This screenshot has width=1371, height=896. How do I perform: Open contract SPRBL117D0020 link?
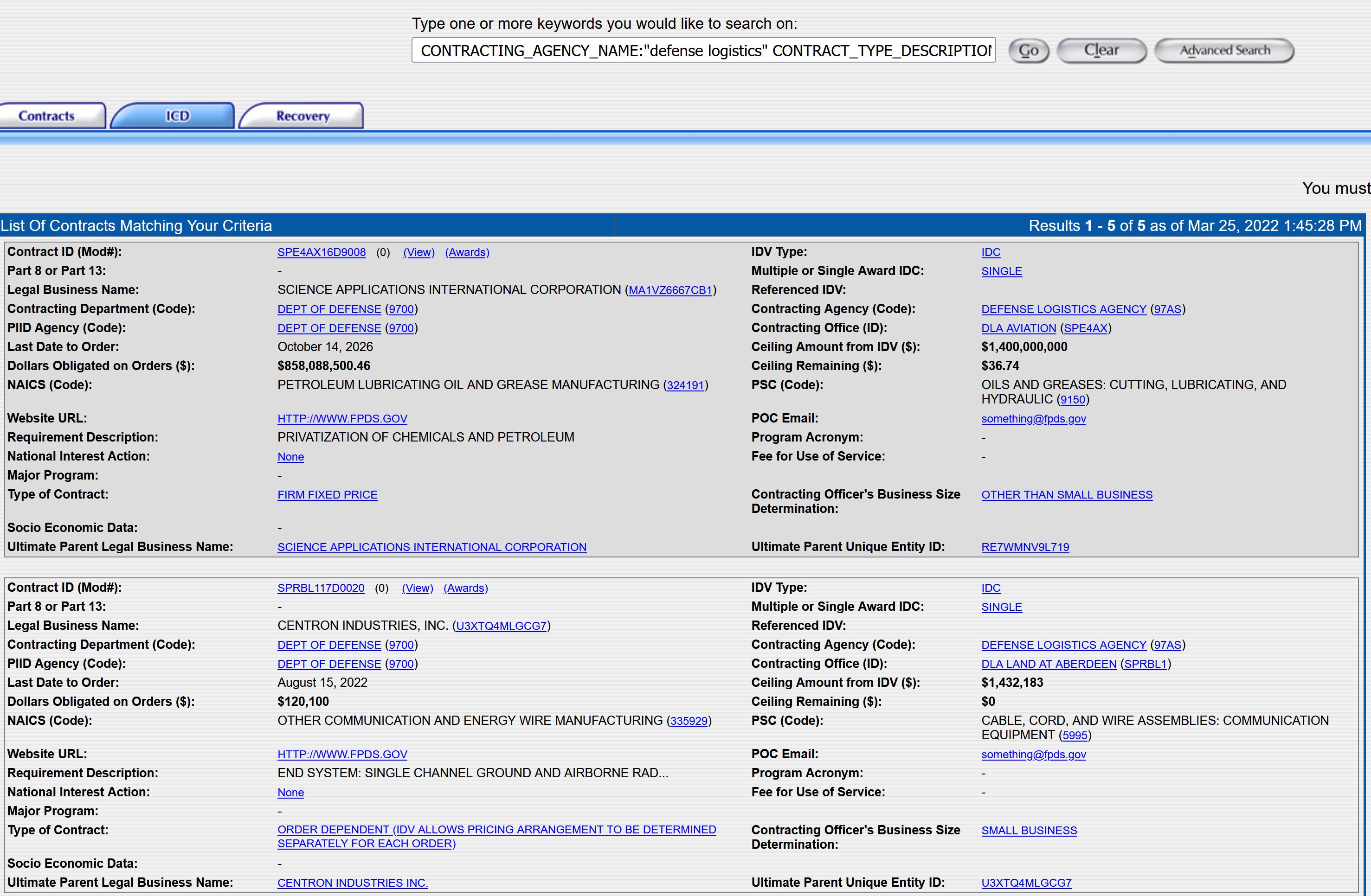(321, 588)
